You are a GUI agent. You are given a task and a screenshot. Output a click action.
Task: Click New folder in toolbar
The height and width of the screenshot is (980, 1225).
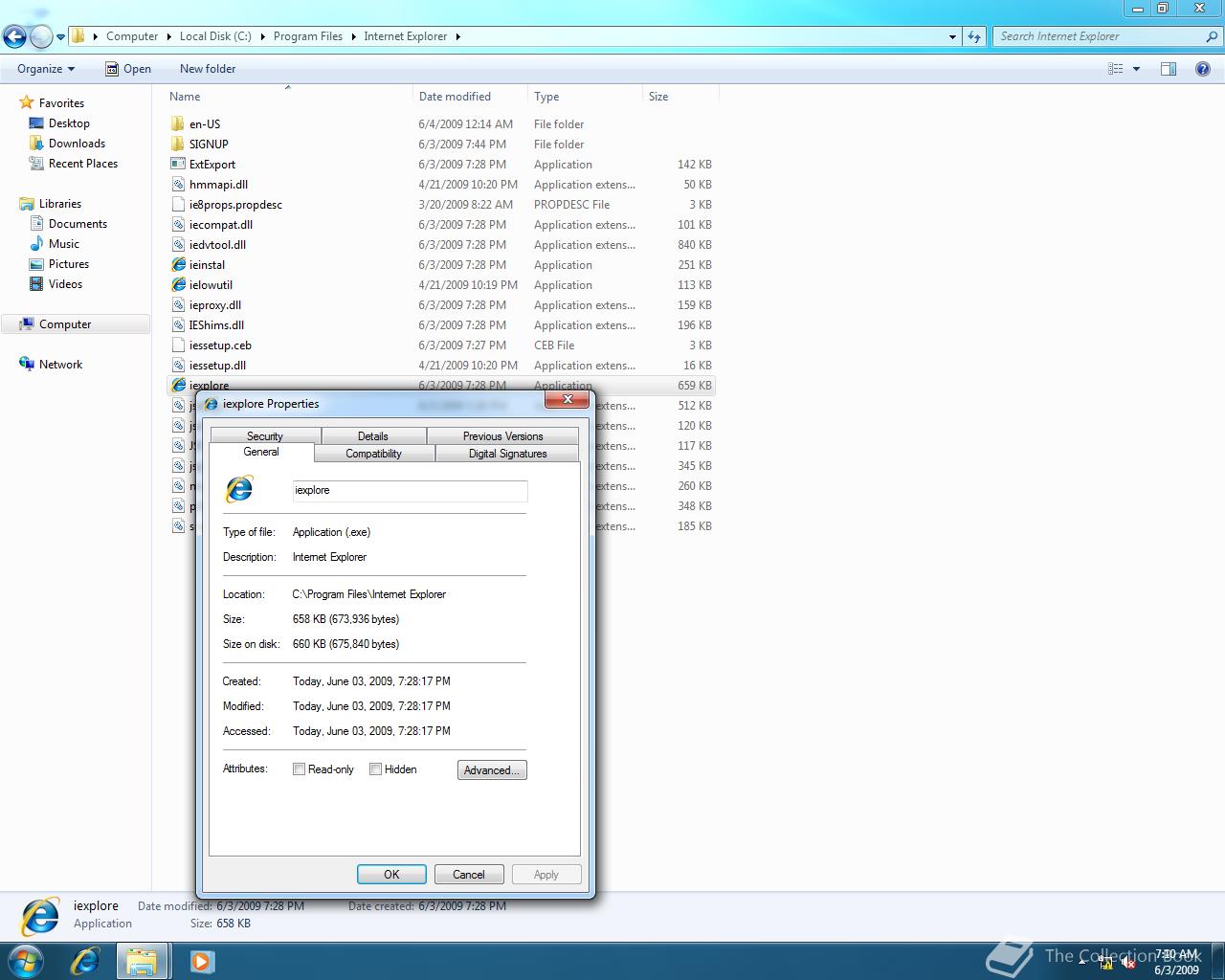[x=208, y=69]
